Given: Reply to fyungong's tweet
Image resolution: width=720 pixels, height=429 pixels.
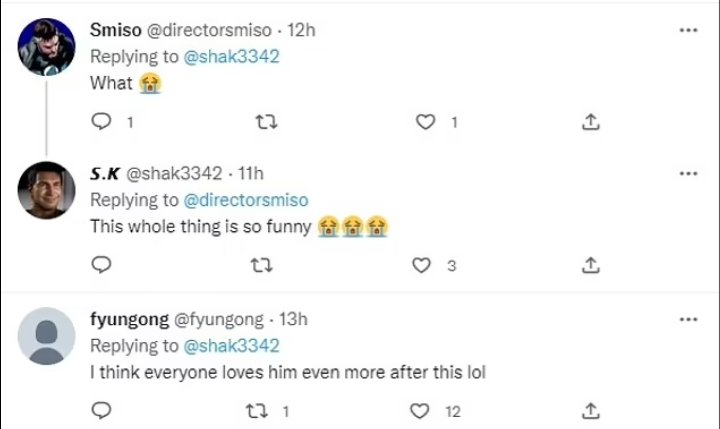Looking at the screenshot, I should coord(100,411).
